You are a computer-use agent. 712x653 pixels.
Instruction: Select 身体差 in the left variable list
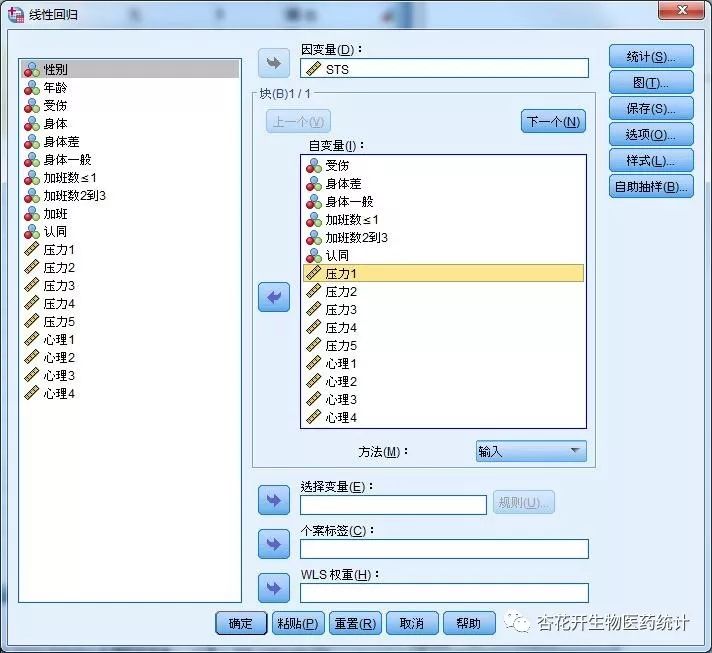click(130, 142)
